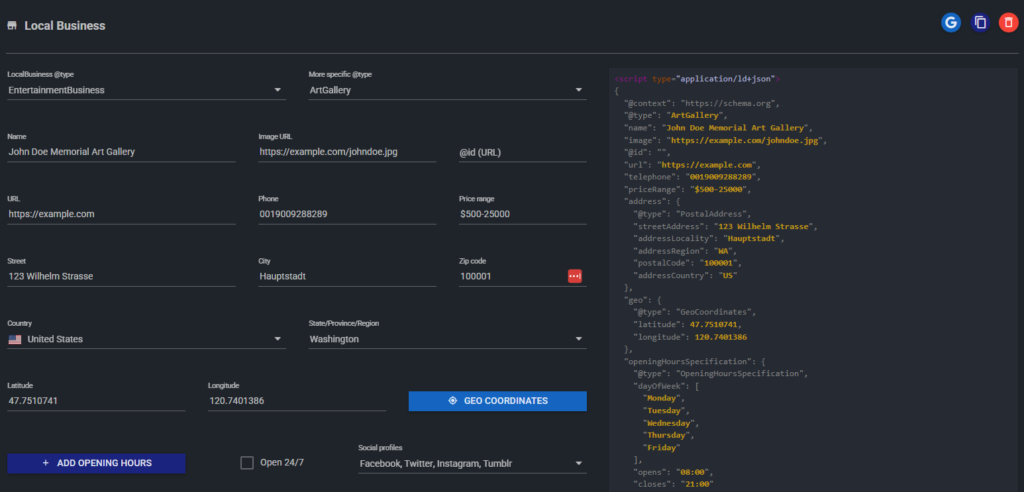The image size is (1024, 492).
Task: Click the United States flag icon
Action: (14, 339)
